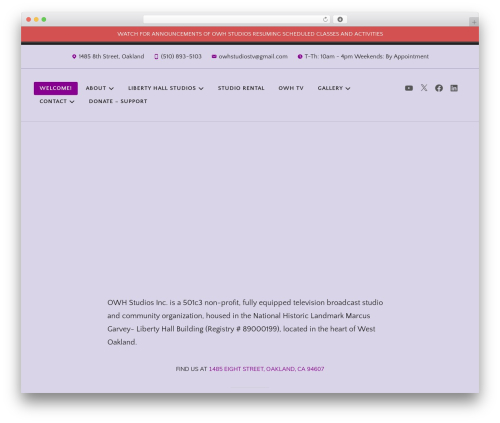Click the phone icon beside (510) 893-5103
Screen dimensions: 500x423
point(156,57)
